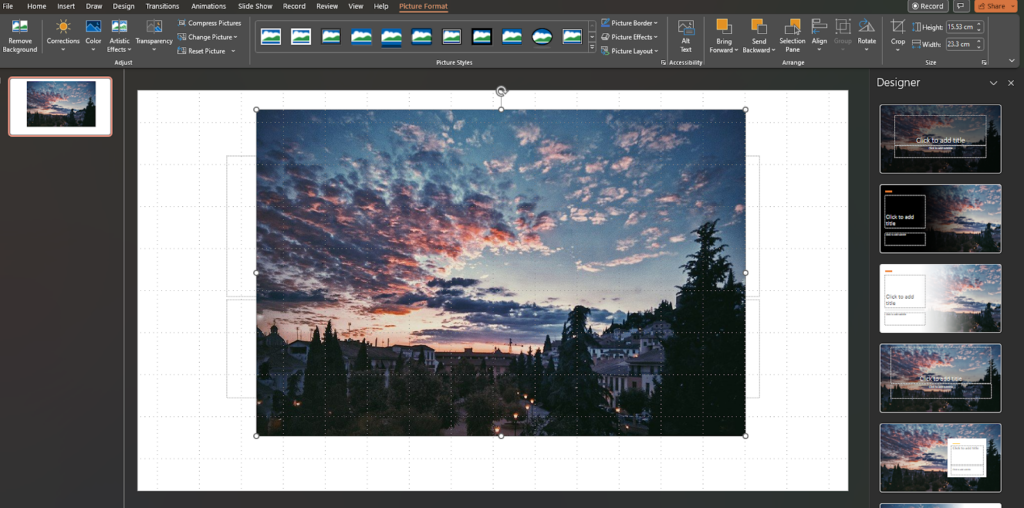The height and width of the screenshot is (508, 1024).
Task: Click the Remove Background tool
Action: [19, 35]
